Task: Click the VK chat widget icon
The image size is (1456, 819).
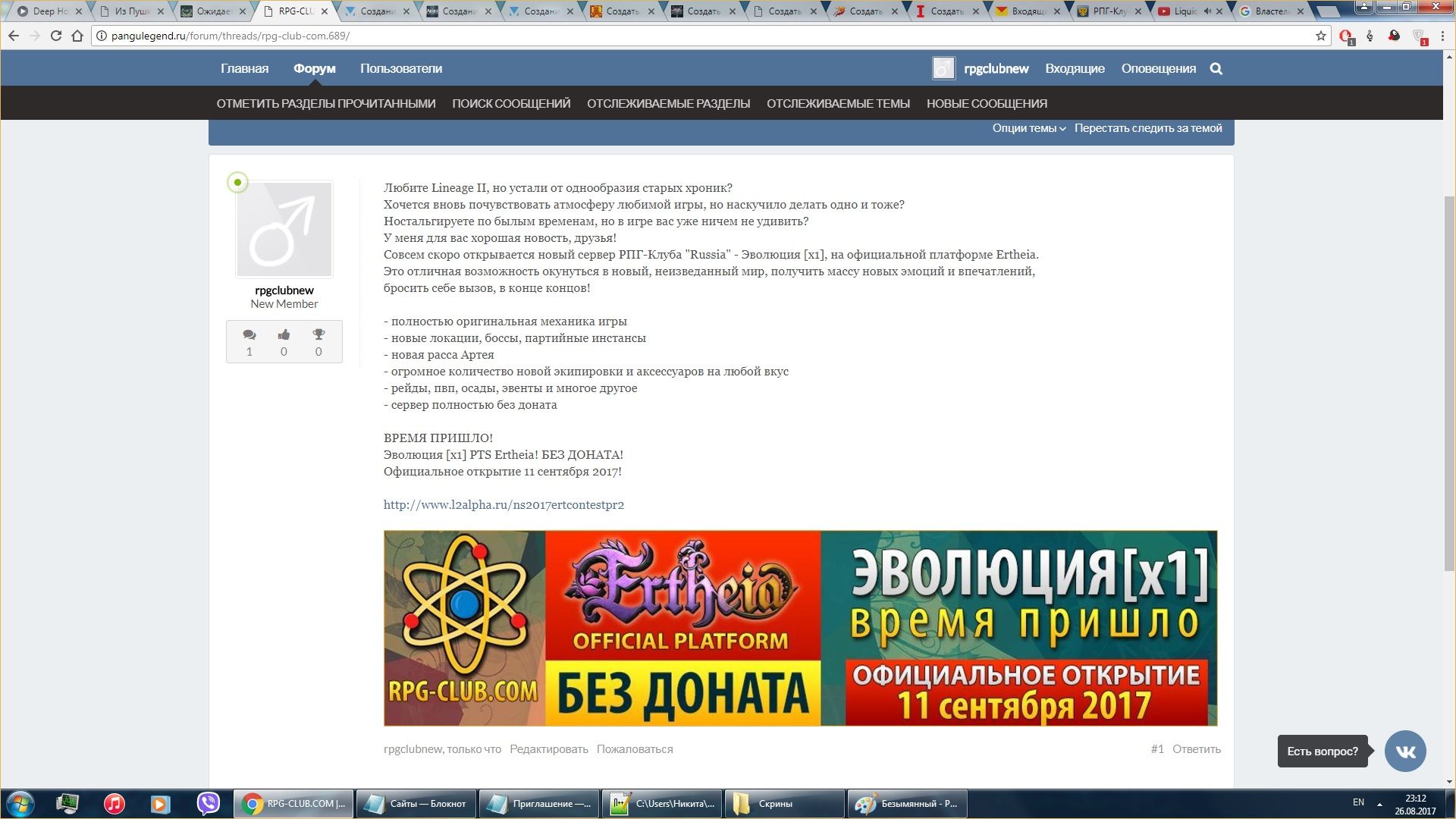Action: (1405, 751)
